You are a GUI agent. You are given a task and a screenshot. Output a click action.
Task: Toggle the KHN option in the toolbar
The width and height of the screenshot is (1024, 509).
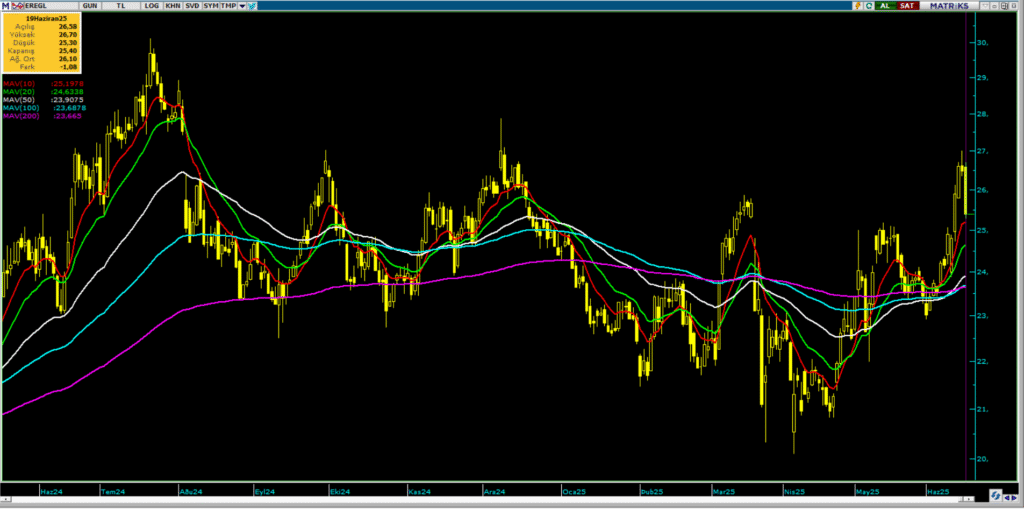[172, 6]
